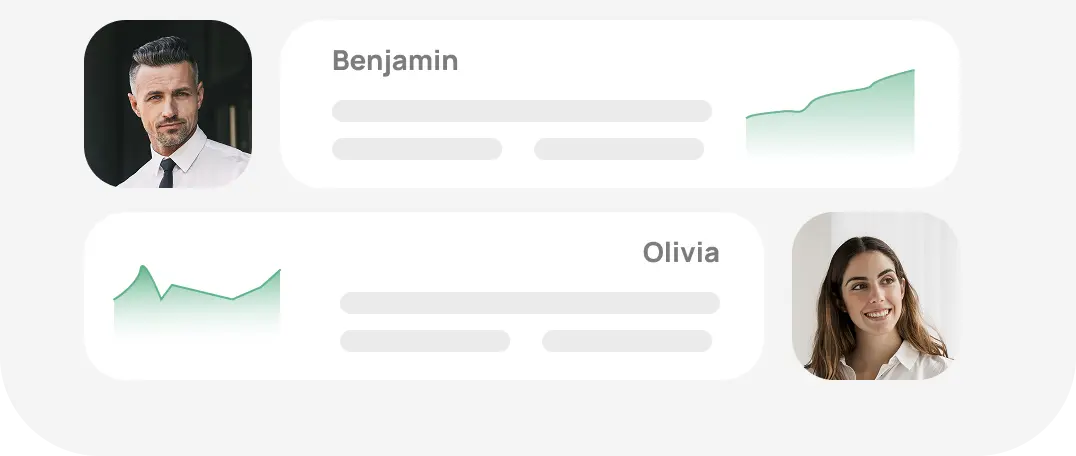This screenshot has height=456, width=1076.
Task: Click the short left placeholder bar in Benjamin's card
Action: click(x=416, y=149)
